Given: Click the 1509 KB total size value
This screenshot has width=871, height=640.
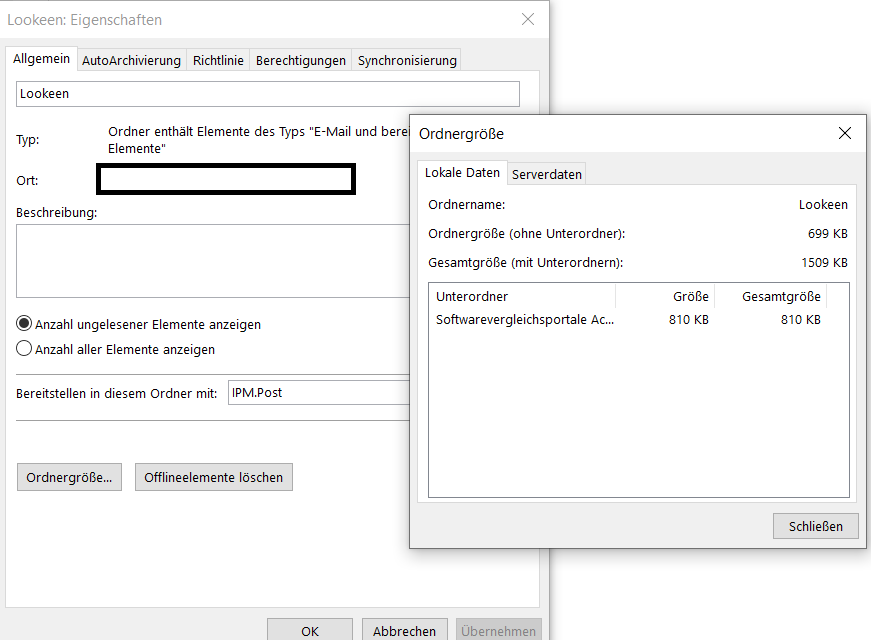Looking at the screenshot, I should tap(824, 262).
